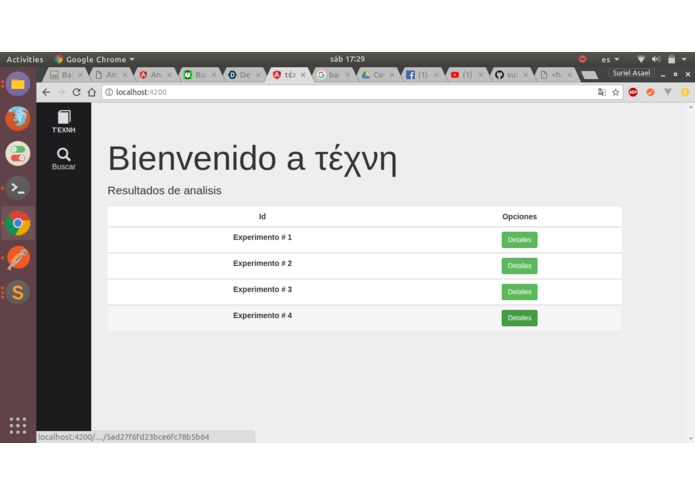
Task: Click Detalles for Experimento # 4
Action: pyautogui.click(x=519, y=318)
